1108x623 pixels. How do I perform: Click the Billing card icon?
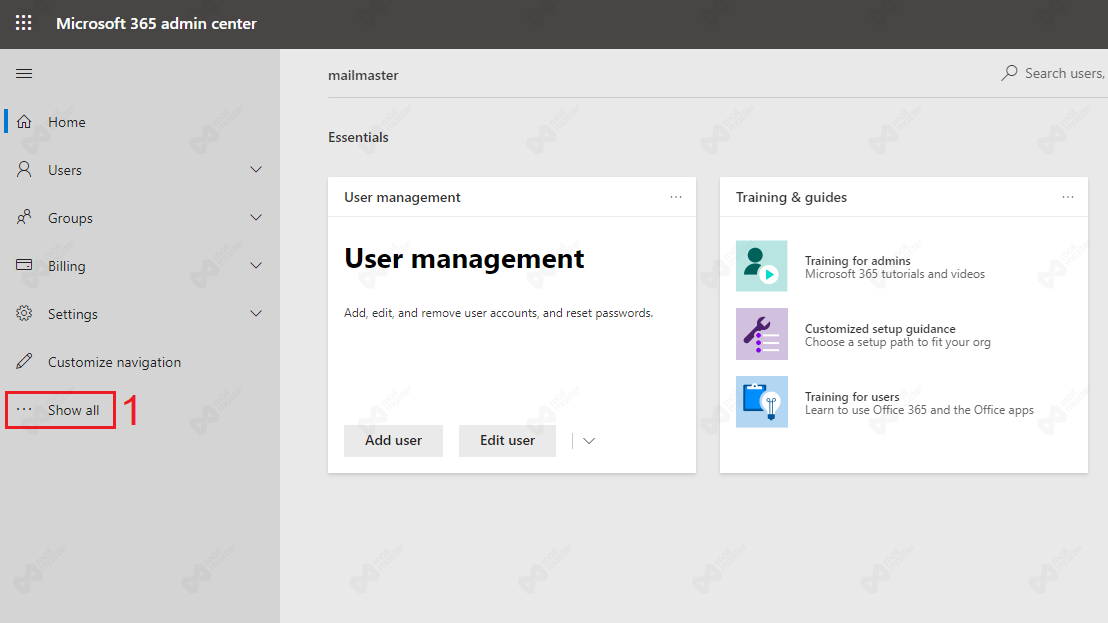pos(24,265)
